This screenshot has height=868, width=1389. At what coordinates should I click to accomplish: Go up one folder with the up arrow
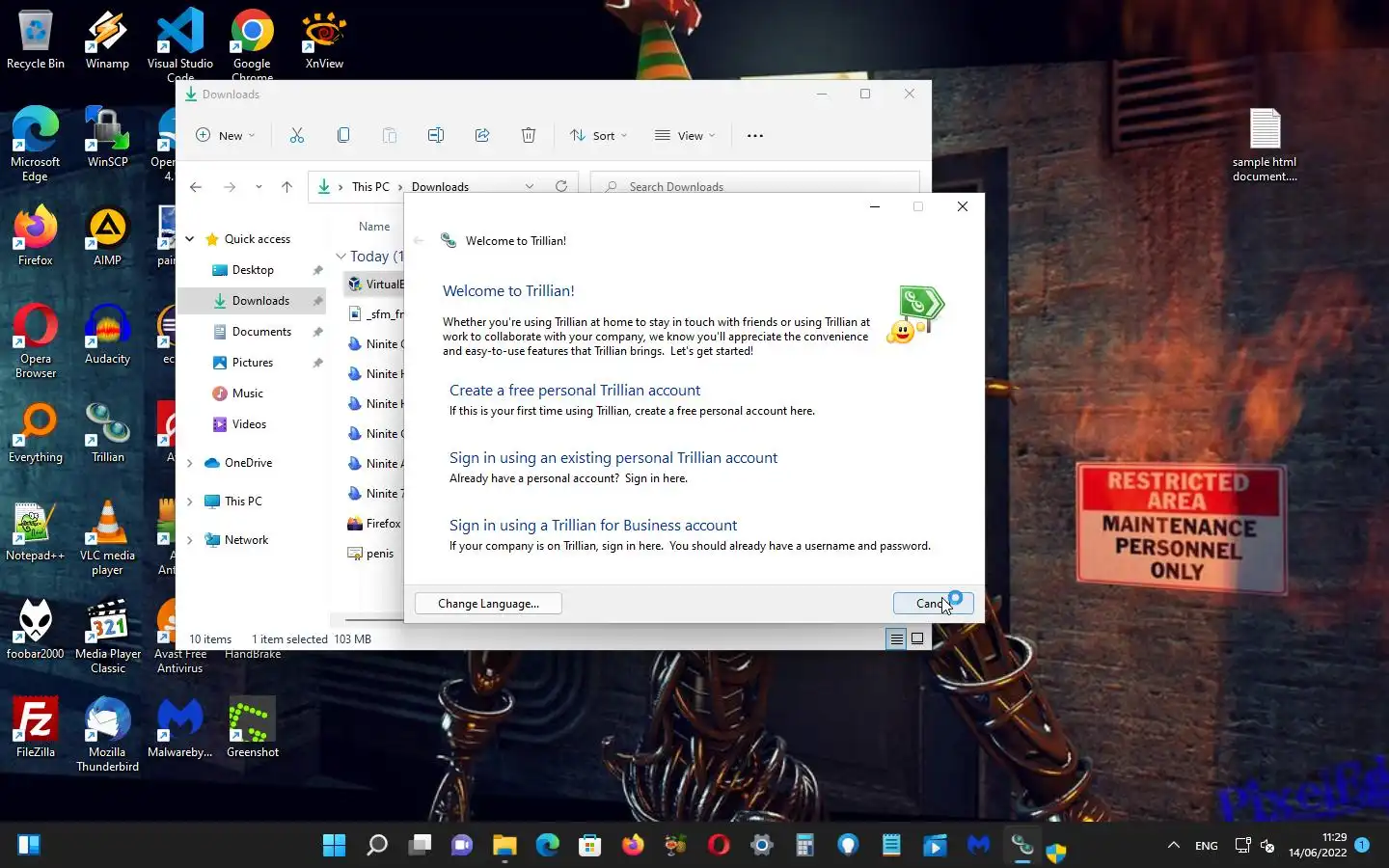(286, 187)
